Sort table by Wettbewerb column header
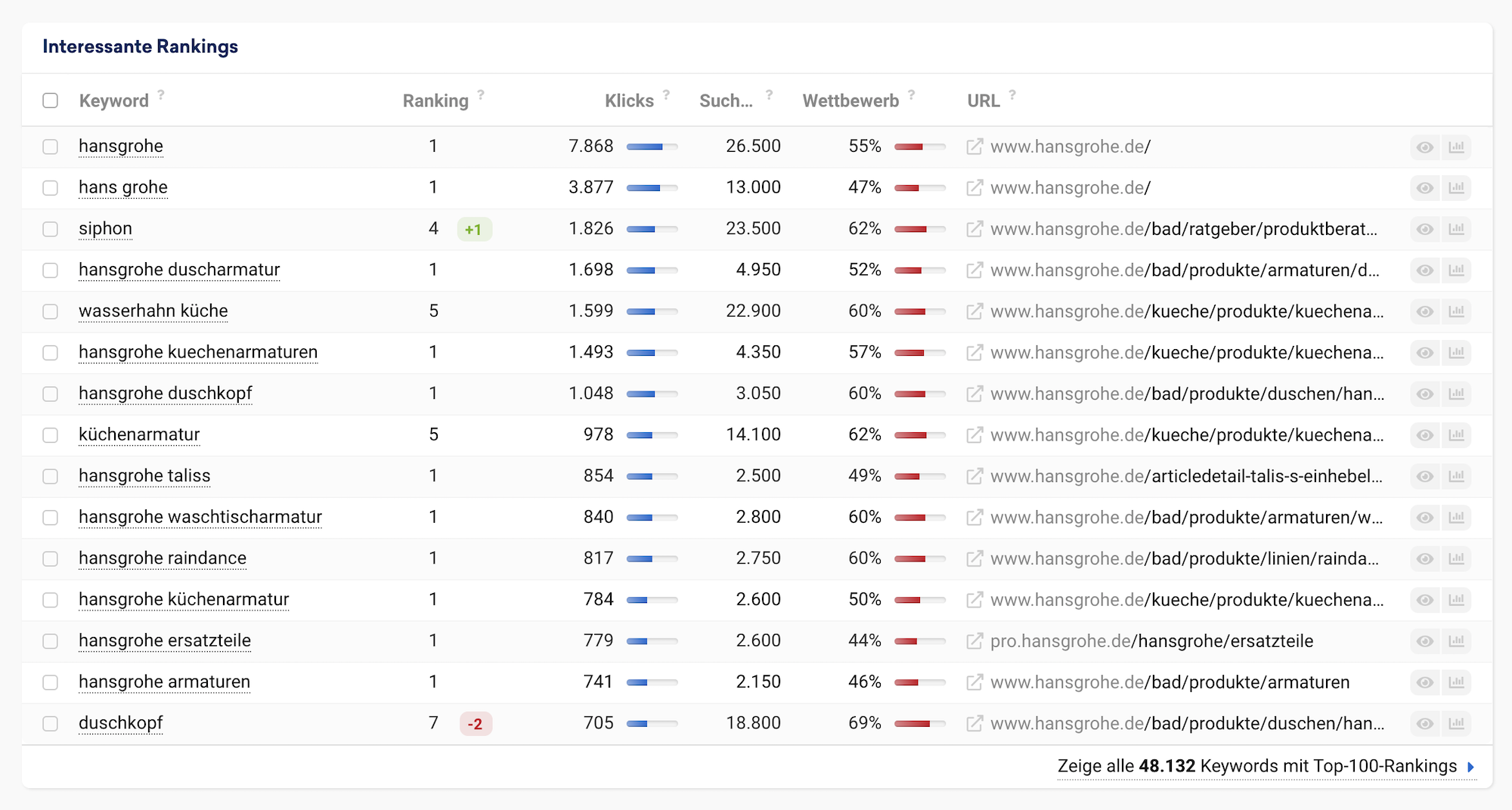1512x810 pixels. coord(850,100)
